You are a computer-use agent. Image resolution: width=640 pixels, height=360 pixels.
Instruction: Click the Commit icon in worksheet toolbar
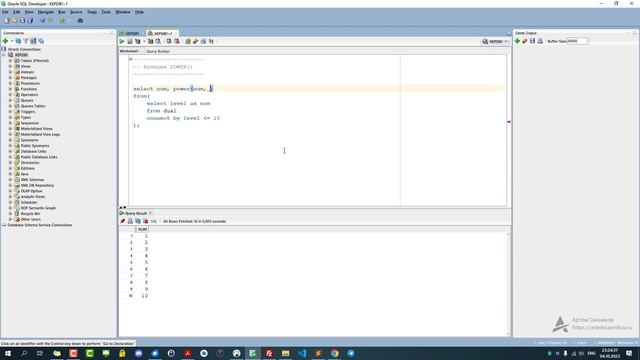[169, 41]
